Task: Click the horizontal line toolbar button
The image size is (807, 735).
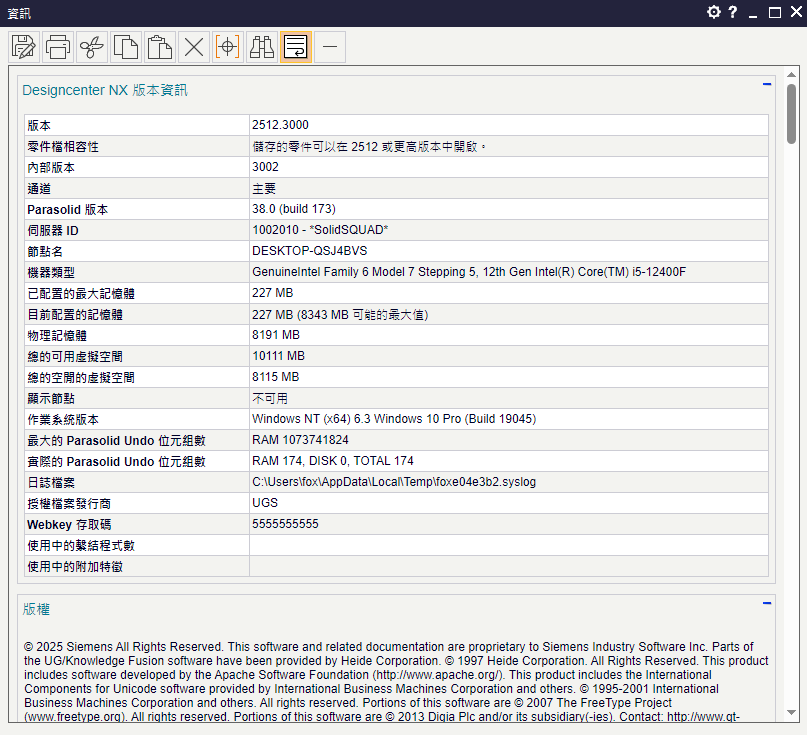Action: (330, 47)
